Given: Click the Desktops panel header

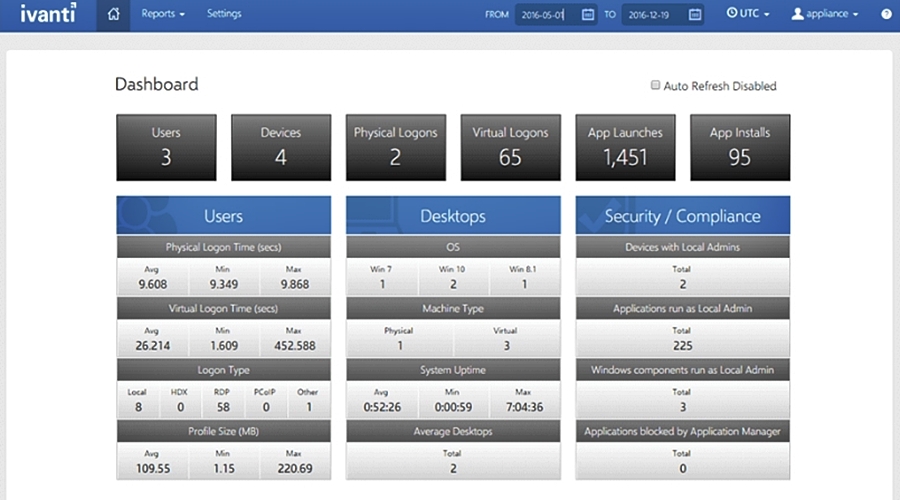Looking at the screenshot, I should tap(453, 215).
